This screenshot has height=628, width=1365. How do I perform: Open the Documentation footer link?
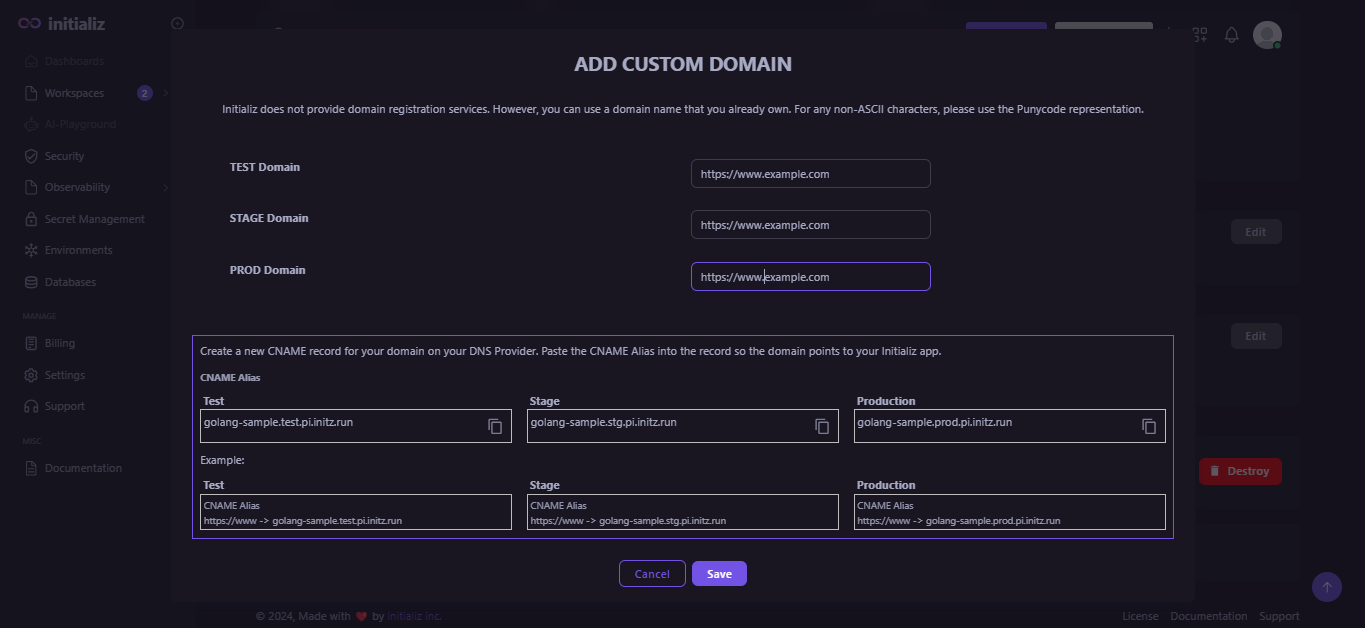click(x=1209, y=616)
